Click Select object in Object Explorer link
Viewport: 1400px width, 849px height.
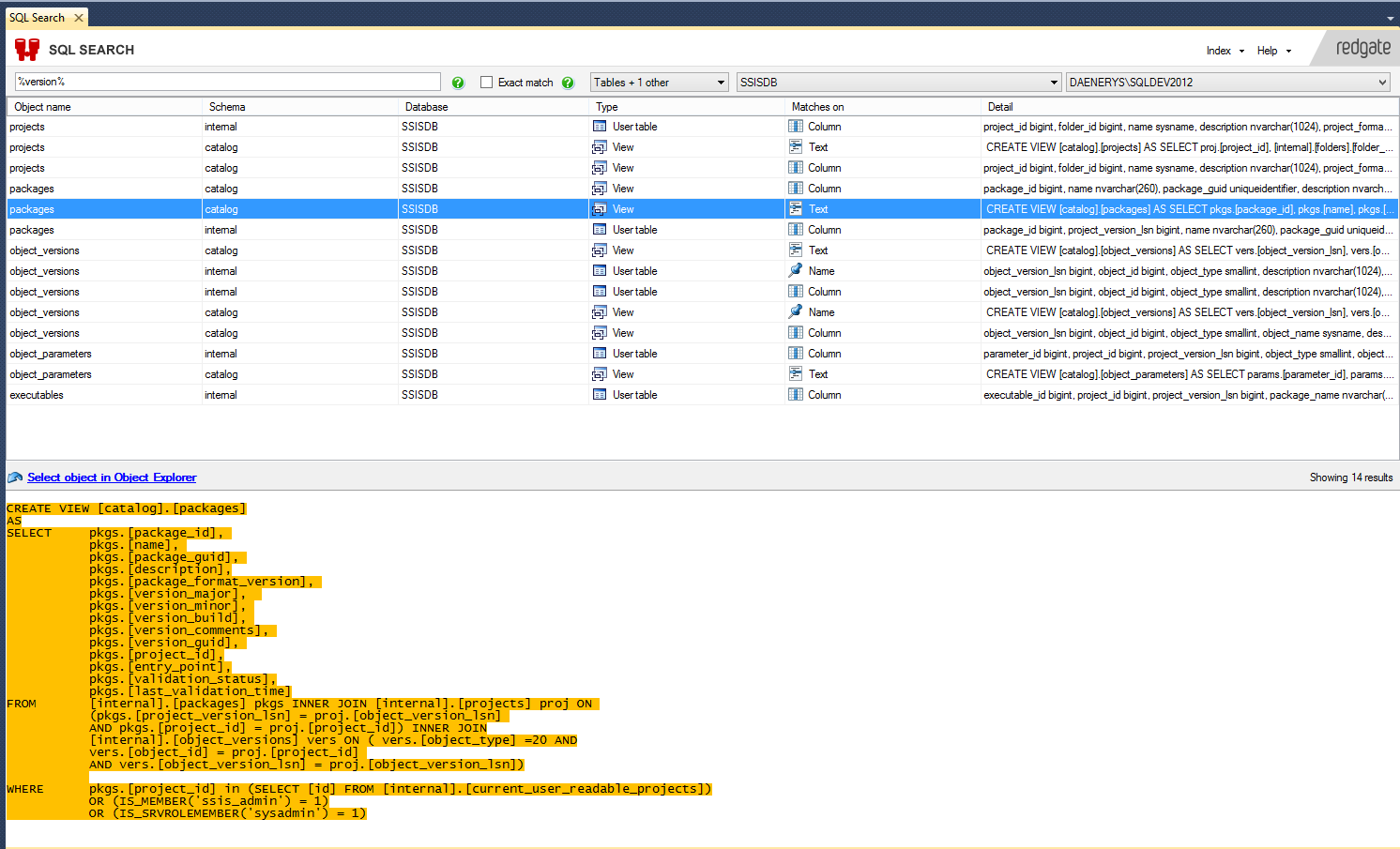[112, 478]
